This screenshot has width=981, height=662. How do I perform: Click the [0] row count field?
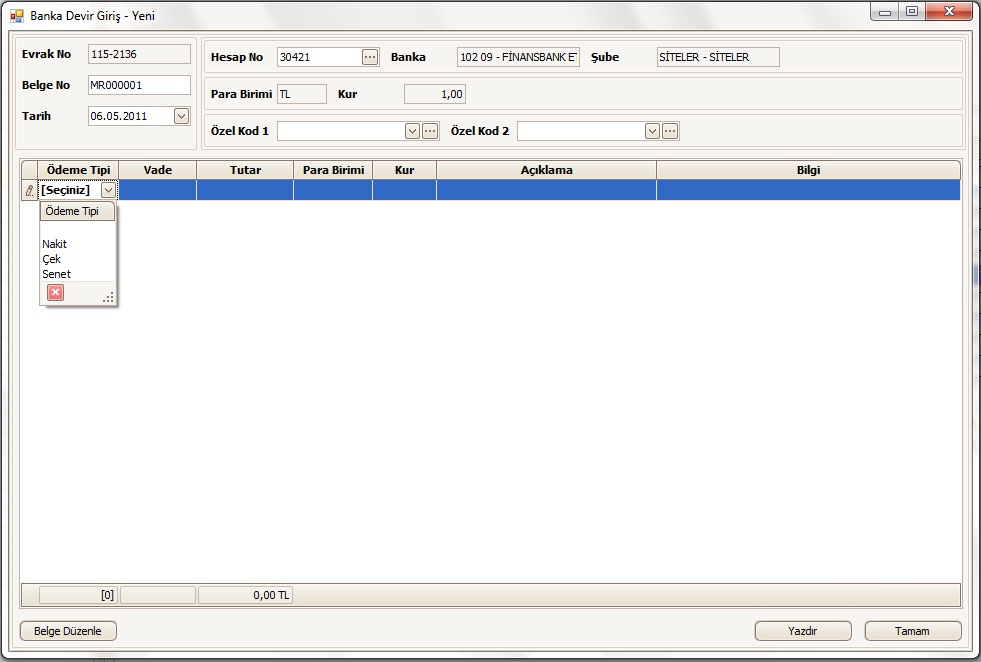[x=78, y=595]
